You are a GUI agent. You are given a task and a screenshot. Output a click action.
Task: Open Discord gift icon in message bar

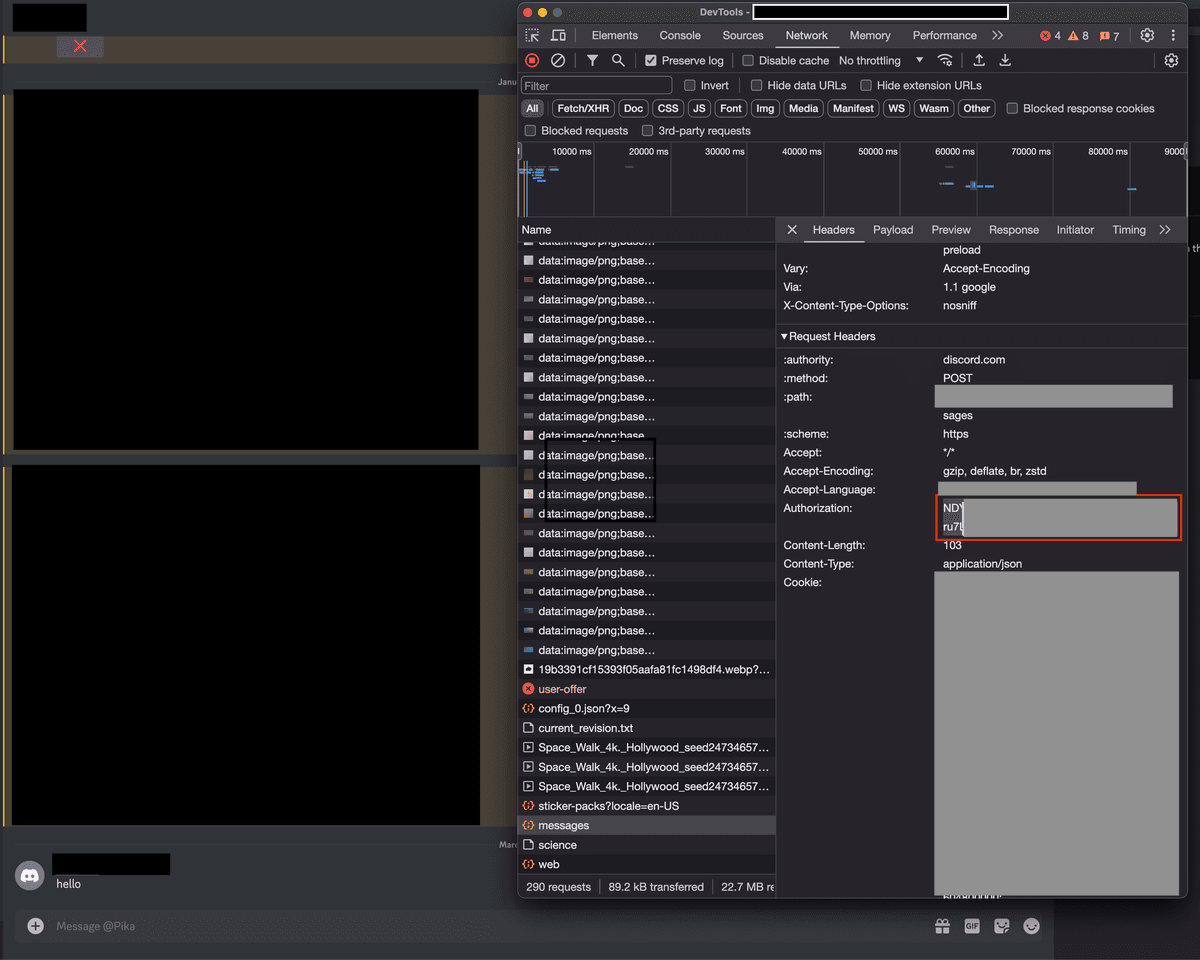[x=941, y=926]
